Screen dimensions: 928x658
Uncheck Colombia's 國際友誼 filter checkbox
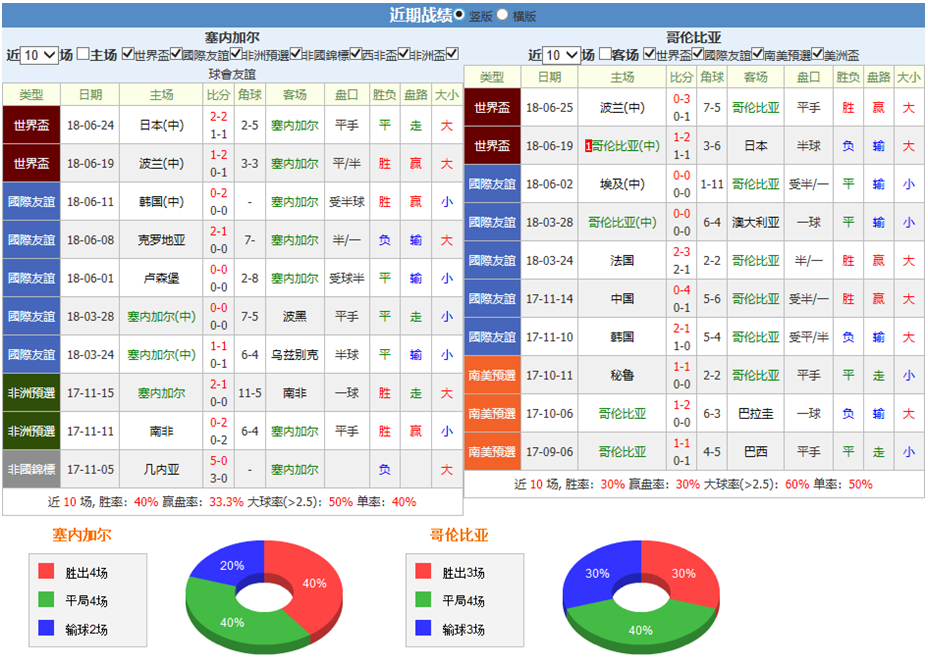click(x=698, y=54)
